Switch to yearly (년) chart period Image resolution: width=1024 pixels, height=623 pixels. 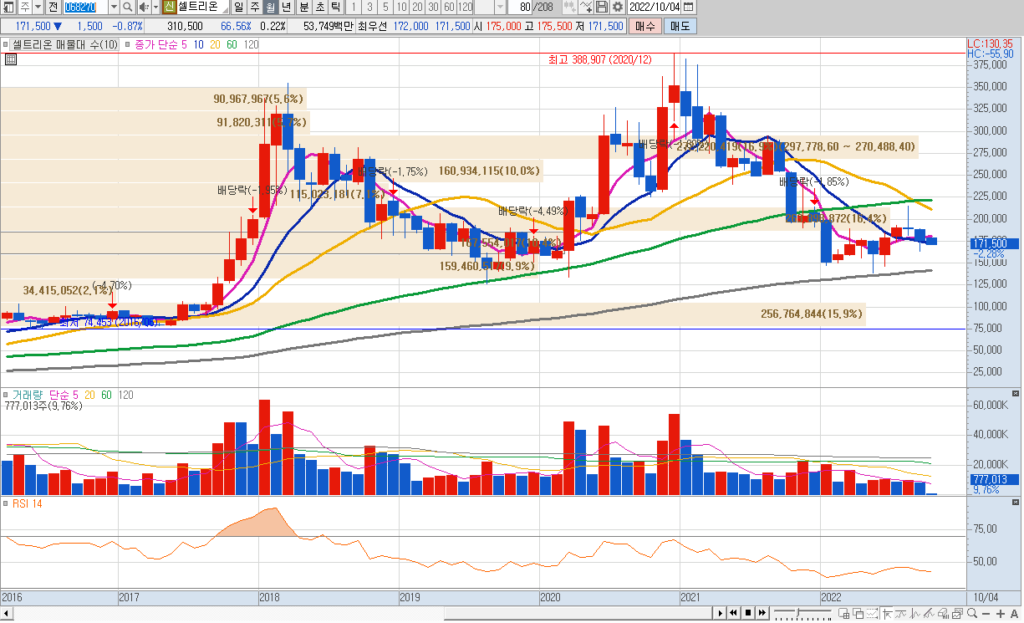[288, 7]
